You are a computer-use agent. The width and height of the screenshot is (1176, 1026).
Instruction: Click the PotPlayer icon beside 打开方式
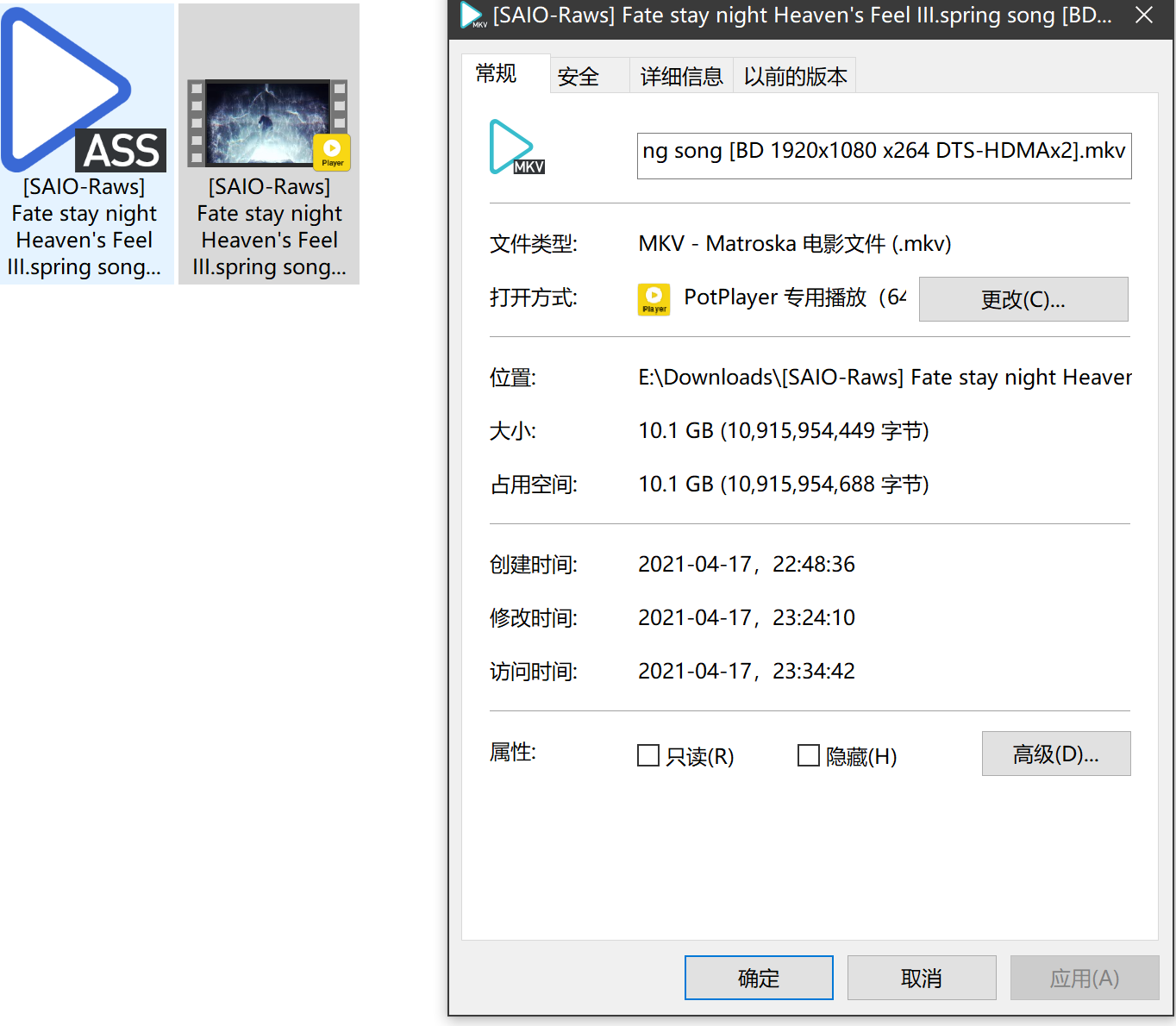click(654, 299)
